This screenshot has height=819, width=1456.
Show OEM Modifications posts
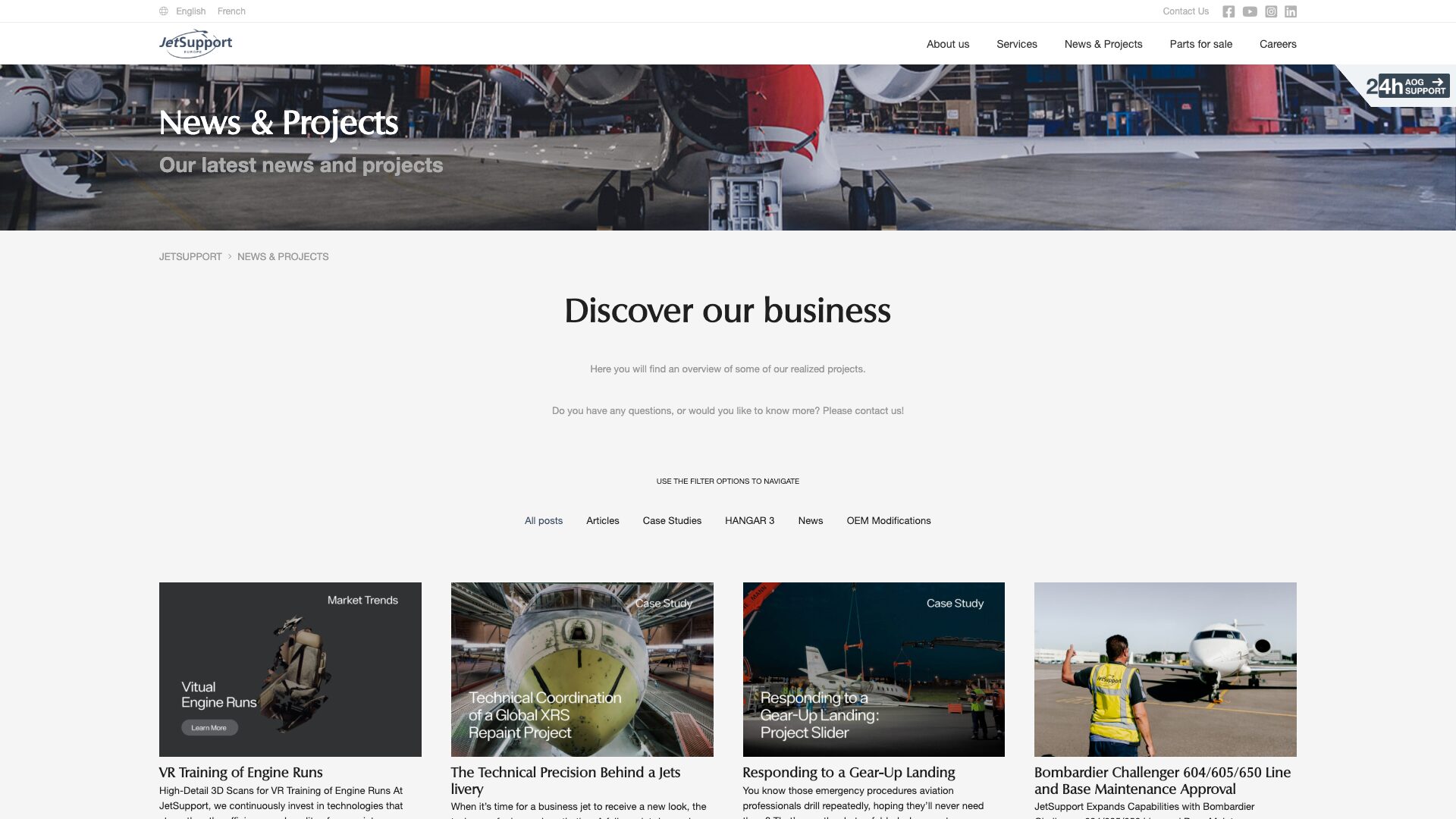888,521
